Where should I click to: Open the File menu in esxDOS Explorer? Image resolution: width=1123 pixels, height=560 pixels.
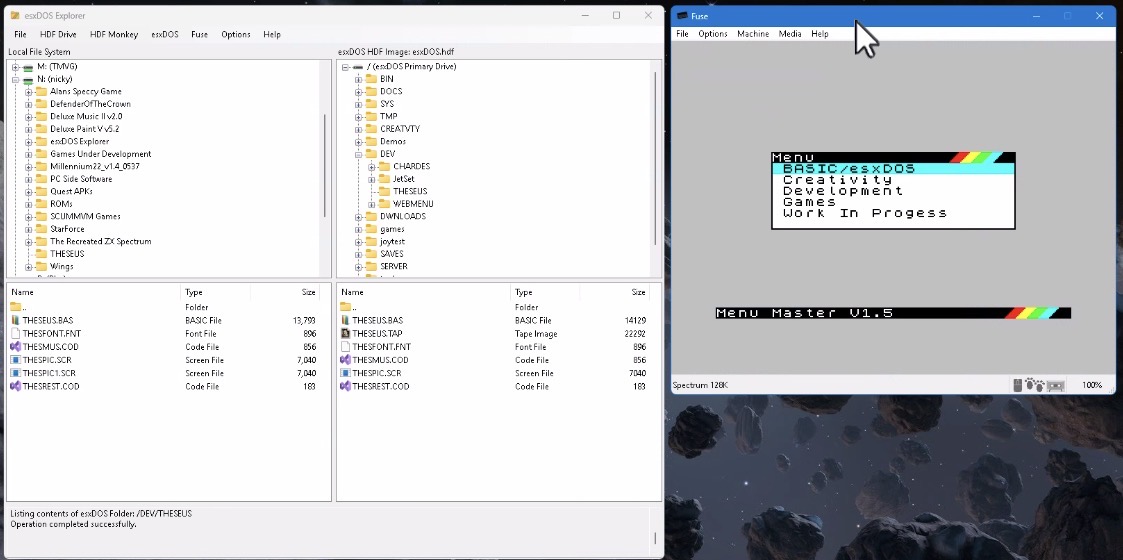[x=20, y=34]
